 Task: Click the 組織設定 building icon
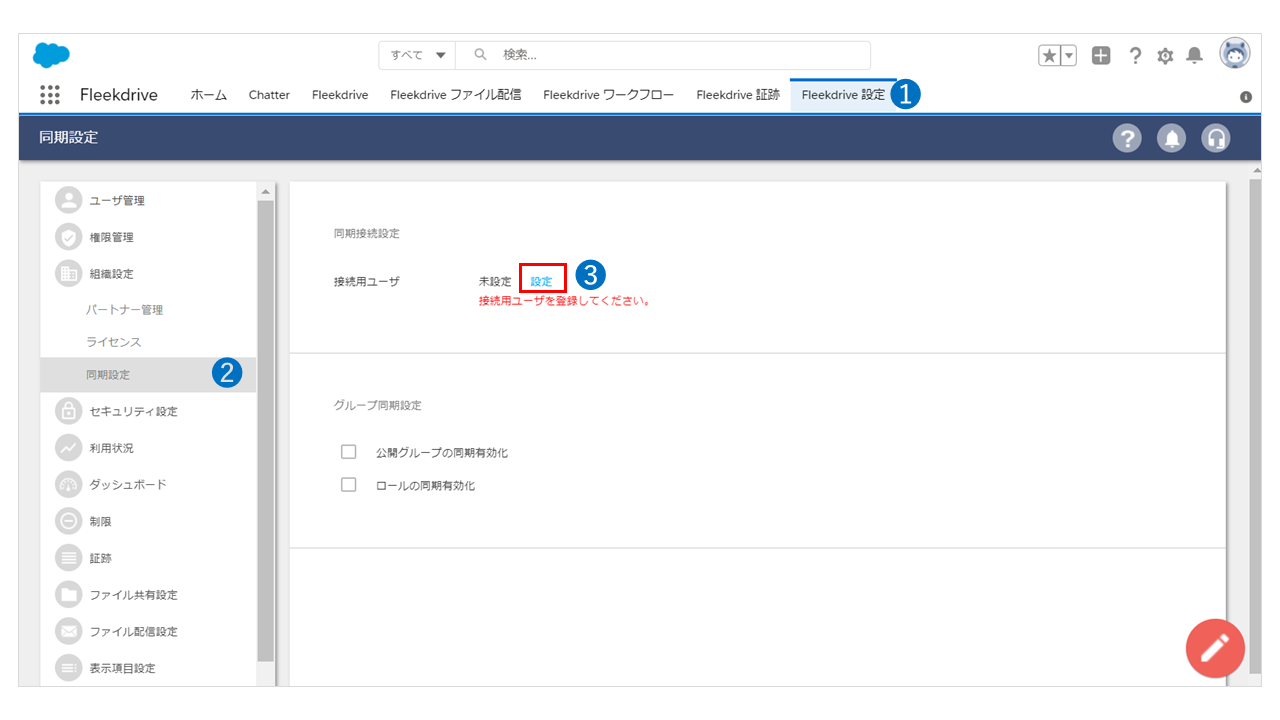click(x=68, y=273)
